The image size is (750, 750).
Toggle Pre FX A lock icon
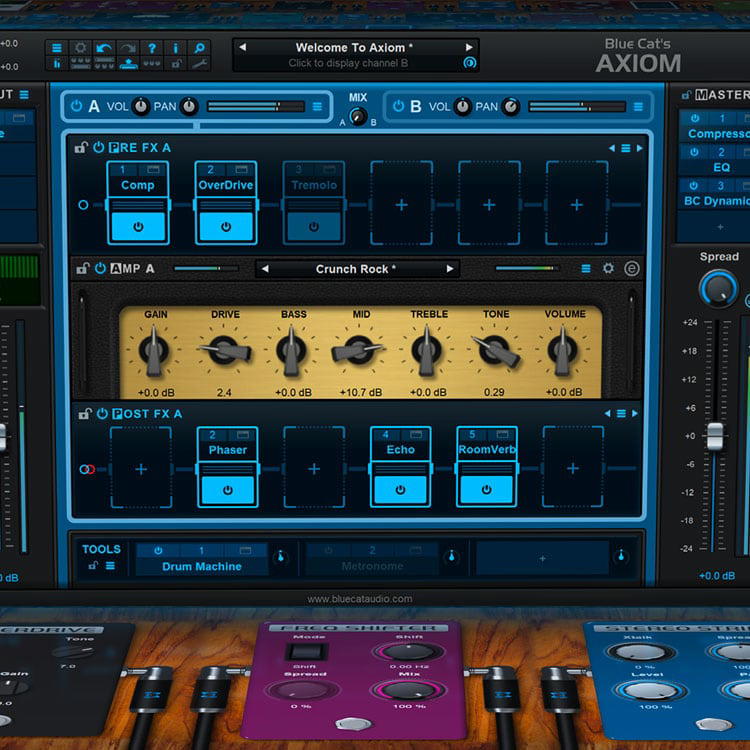pos(81,147)
